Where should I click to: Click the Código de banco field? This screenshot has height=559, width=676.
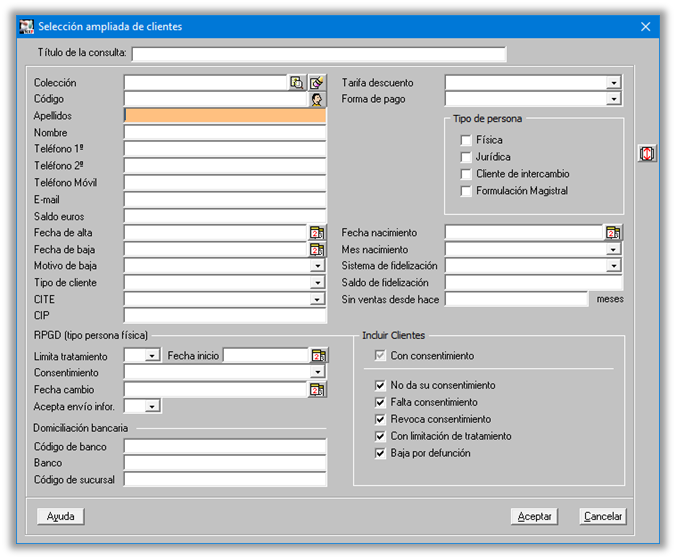pyautogui.click(x=225, y=447)
